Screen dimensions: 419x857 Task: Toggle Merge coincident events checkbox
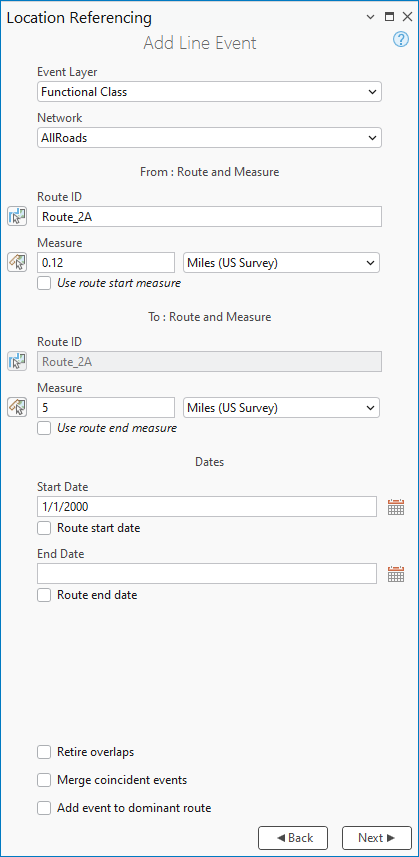point(44,780)
